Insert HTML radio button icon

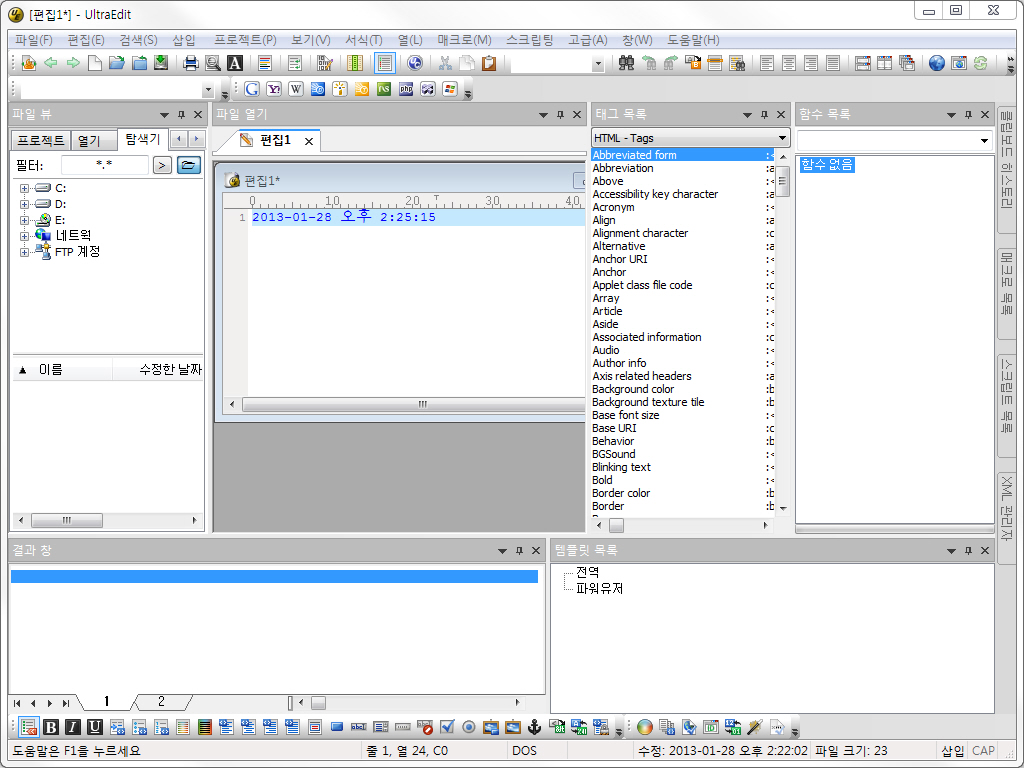468,727
